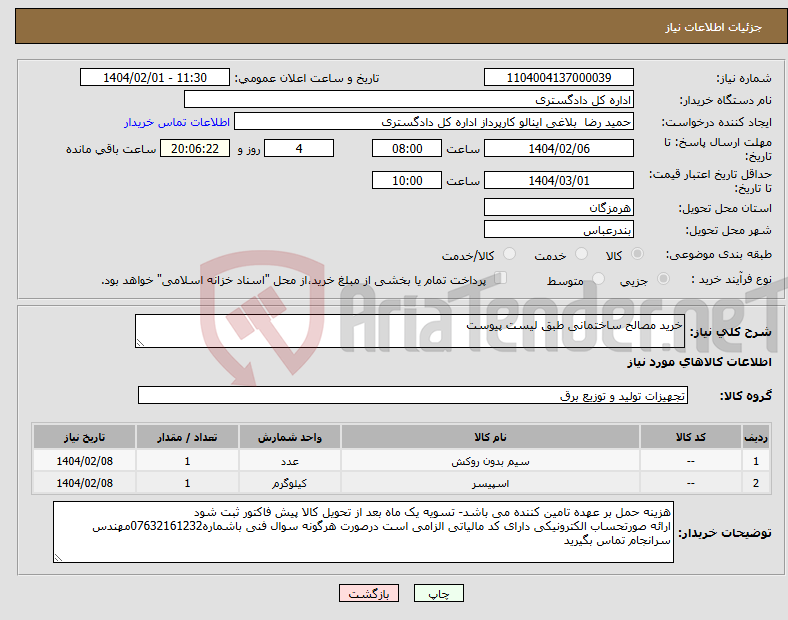Click the ردیف column header

(756, 437)
